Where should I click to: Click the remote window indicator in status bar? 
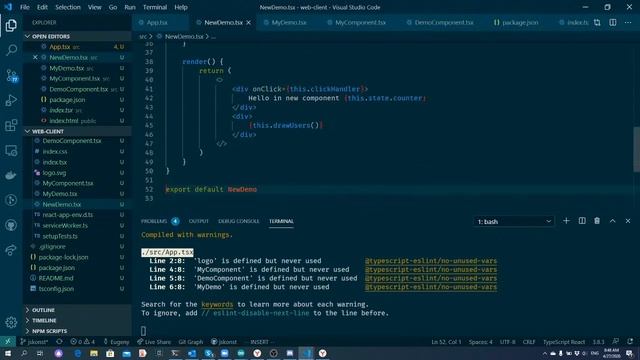(8, 342)
